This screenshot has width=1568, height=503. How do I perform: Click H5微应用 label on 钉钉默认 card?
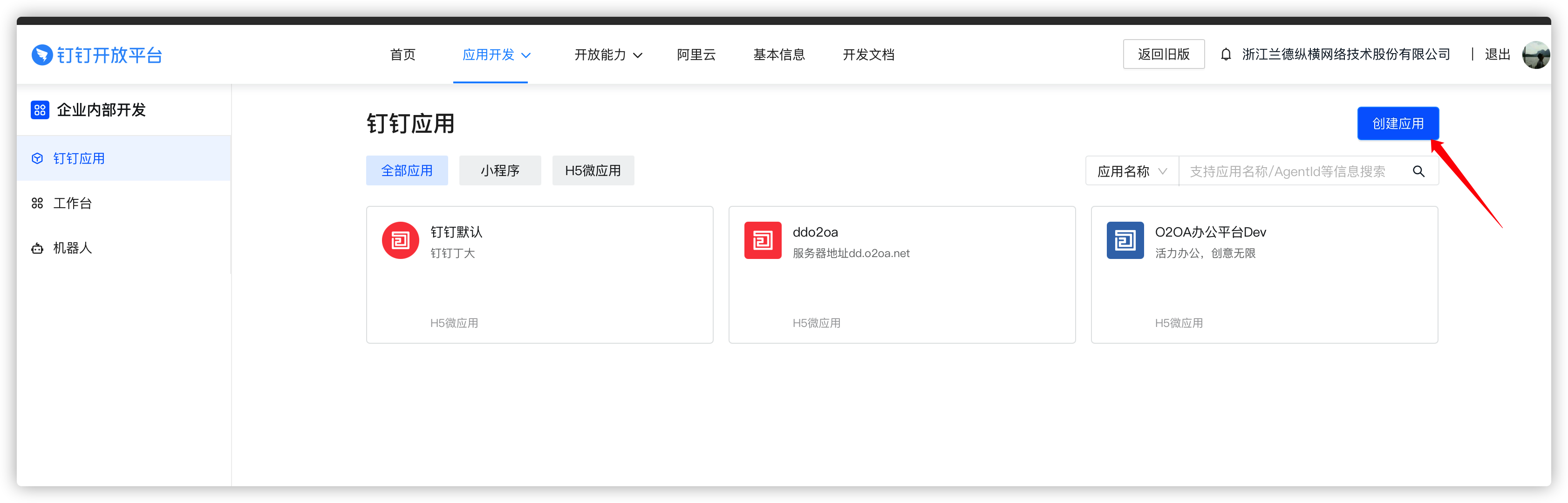[454, 323]
